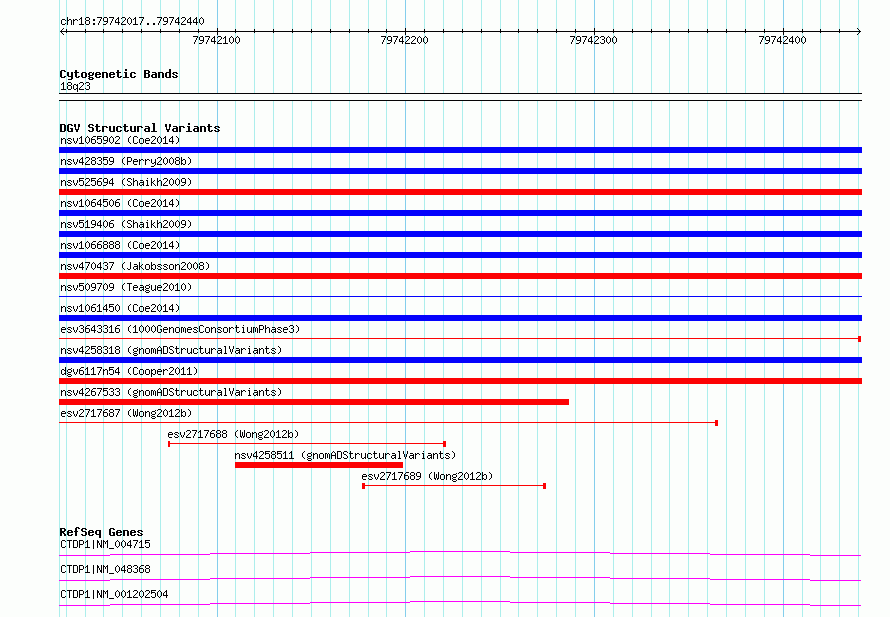Select esv2717687 (Wong2012b) variant label
This screenshot has width=890, height=617.
(x=126, y=413)
